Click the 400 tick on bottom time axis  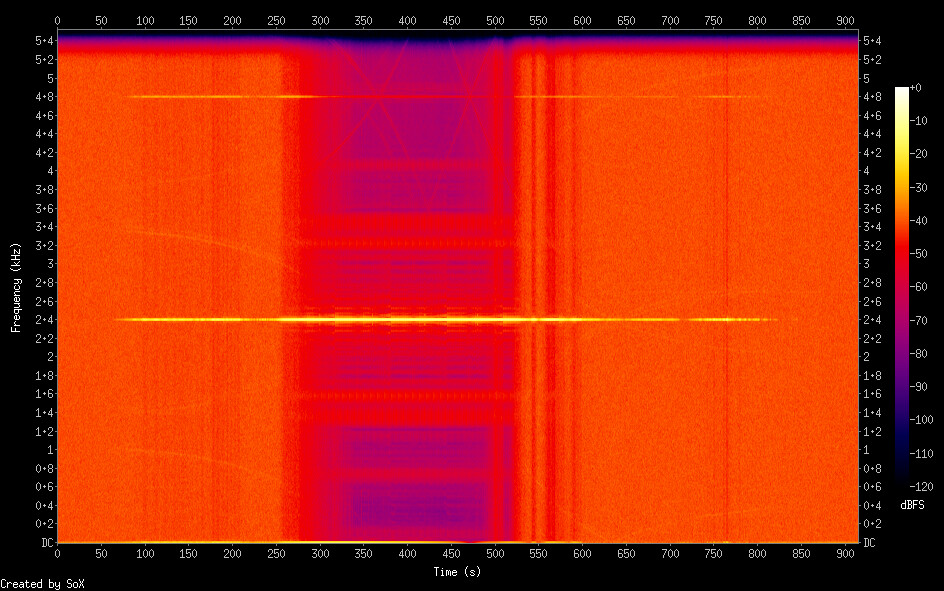407,553
